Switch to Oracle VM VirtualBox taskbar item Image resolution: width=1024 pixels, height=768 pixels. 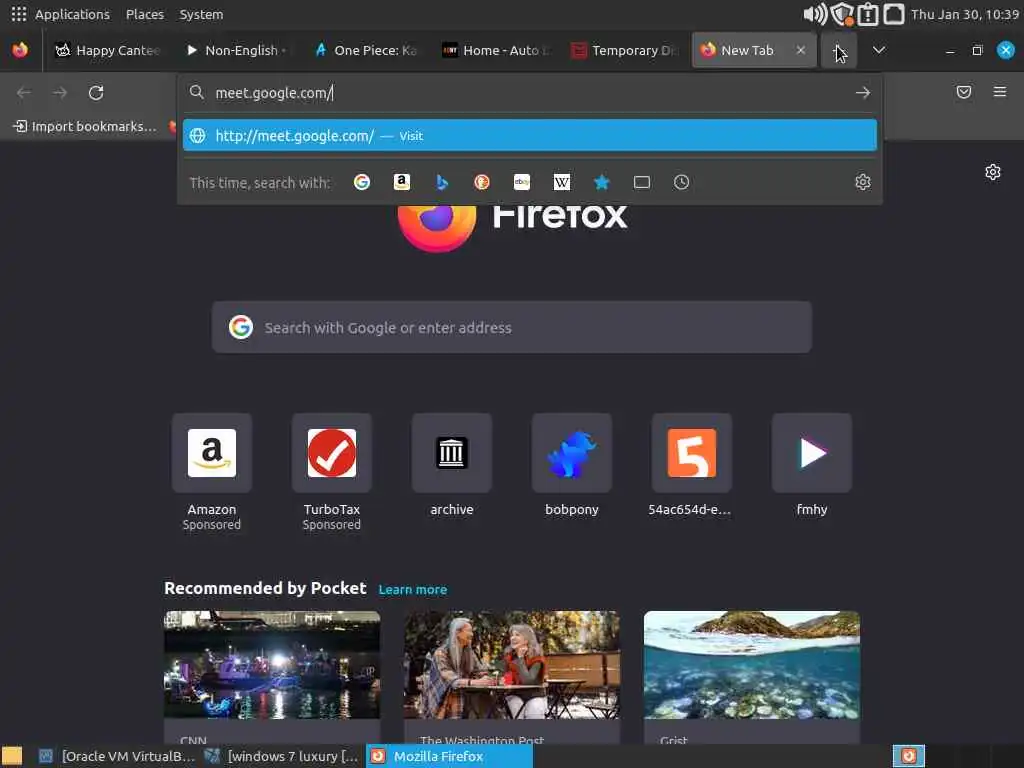click(x=117, y=756)
